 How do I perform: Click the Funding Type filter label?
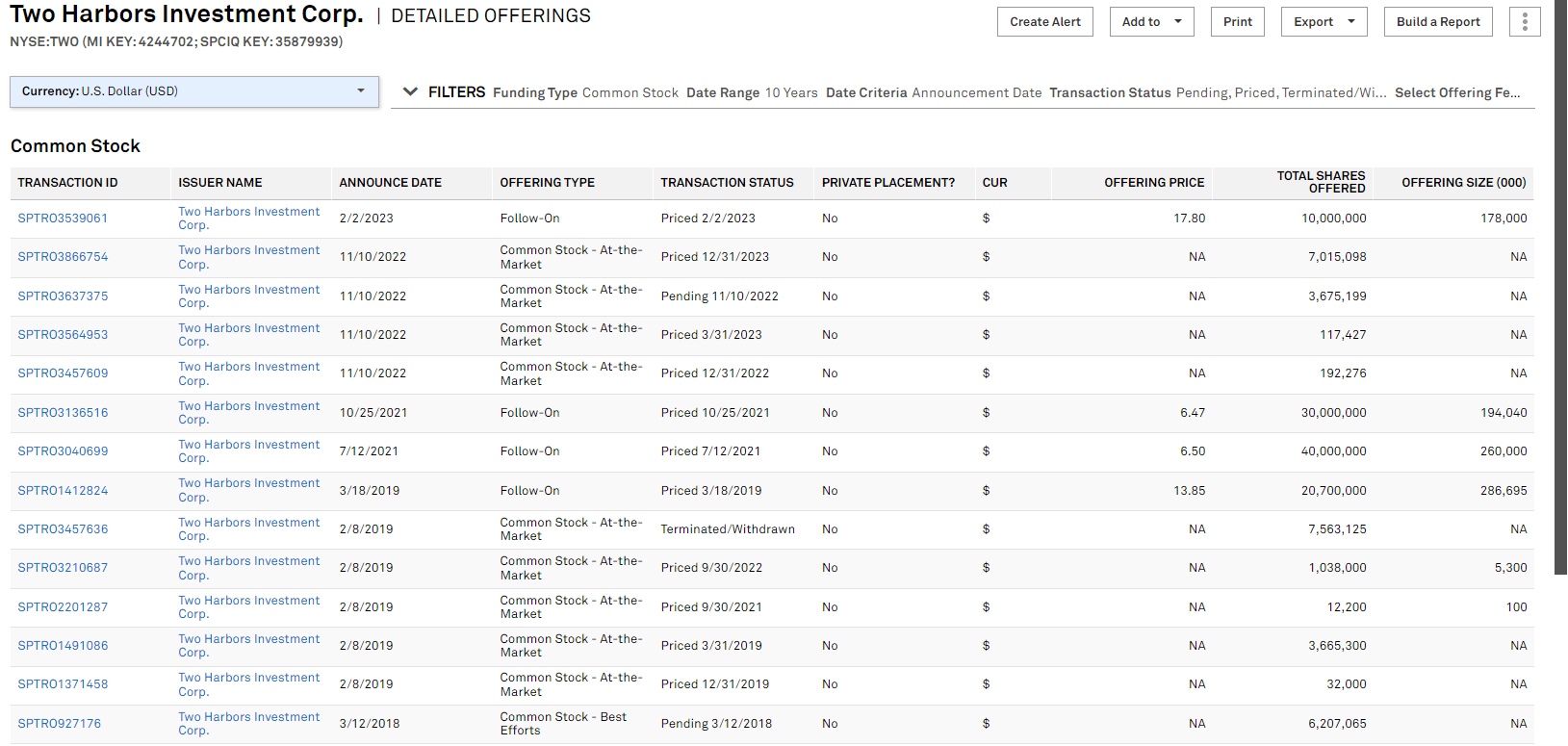(x=535, y=93)
